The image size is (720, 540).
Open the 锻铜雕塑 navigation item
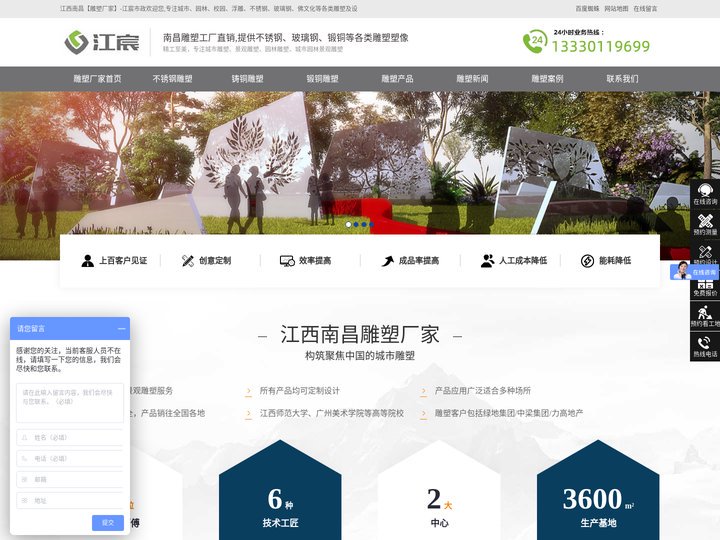pyautogui.click(x=322, y=79)
